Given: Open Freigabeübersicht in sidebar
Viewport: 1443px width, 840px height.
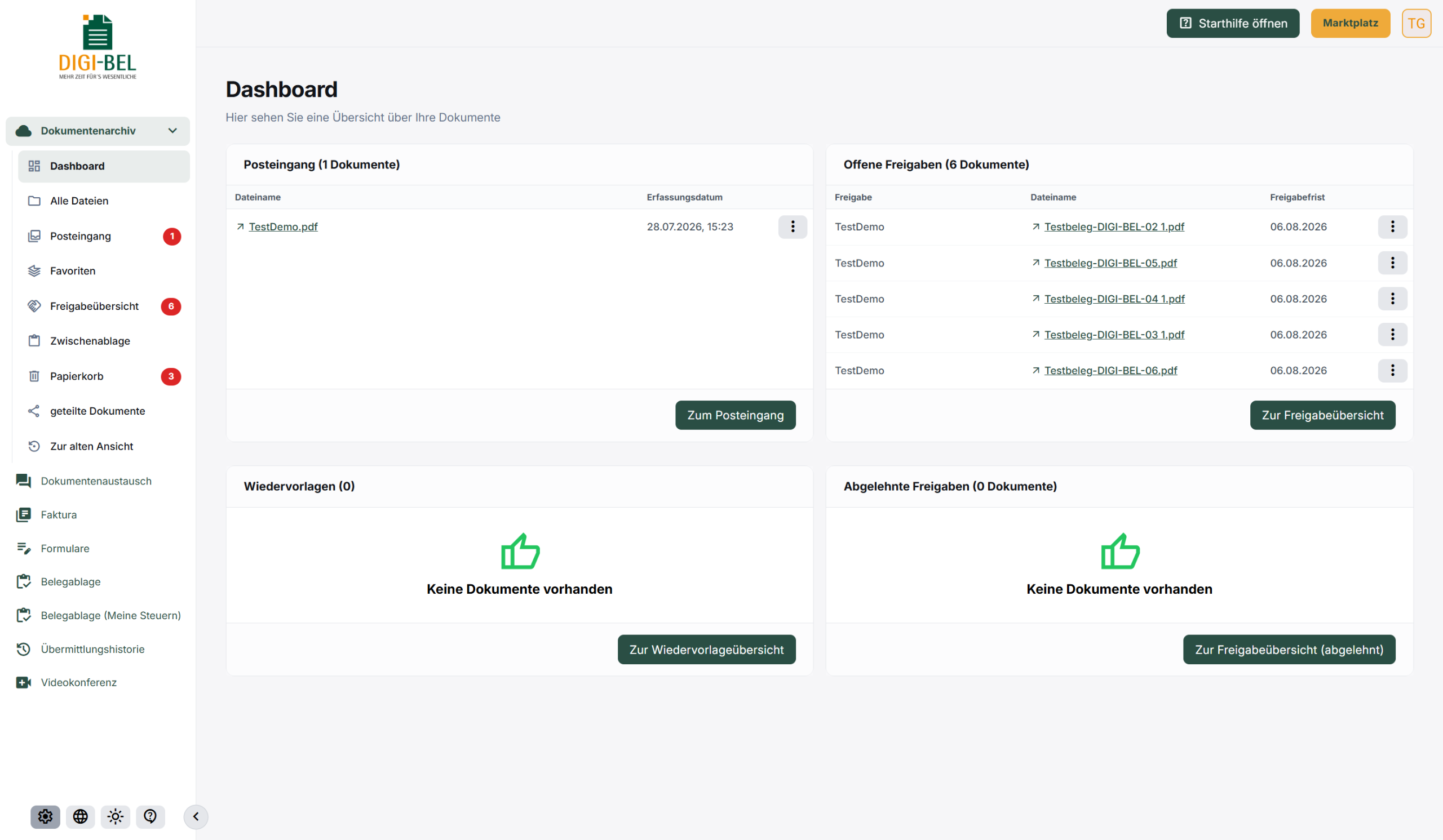Looking at the screenshot, I should click(x=104, y=306).
